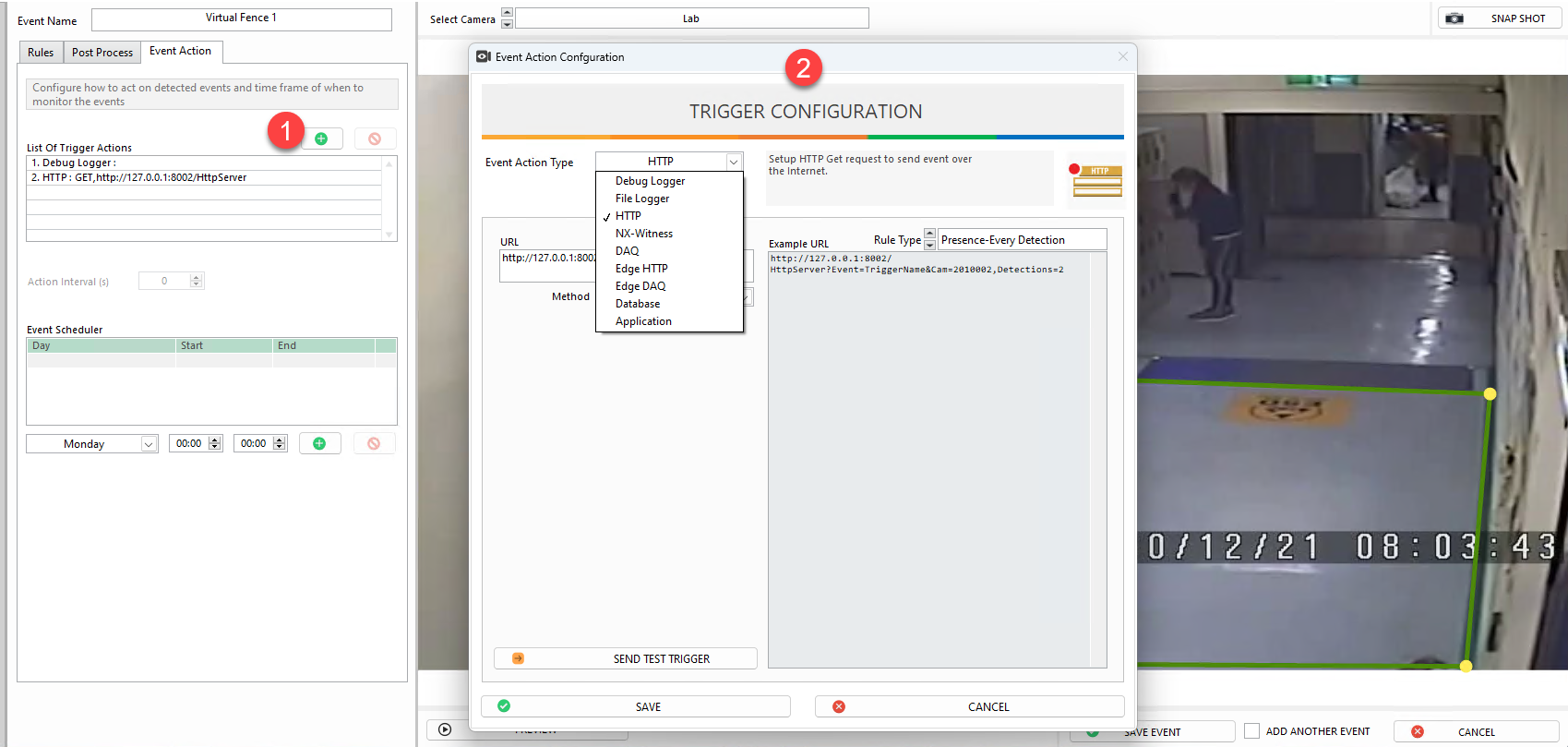
Task: Click red remove schedule entry icon
Action: point(374,443)
